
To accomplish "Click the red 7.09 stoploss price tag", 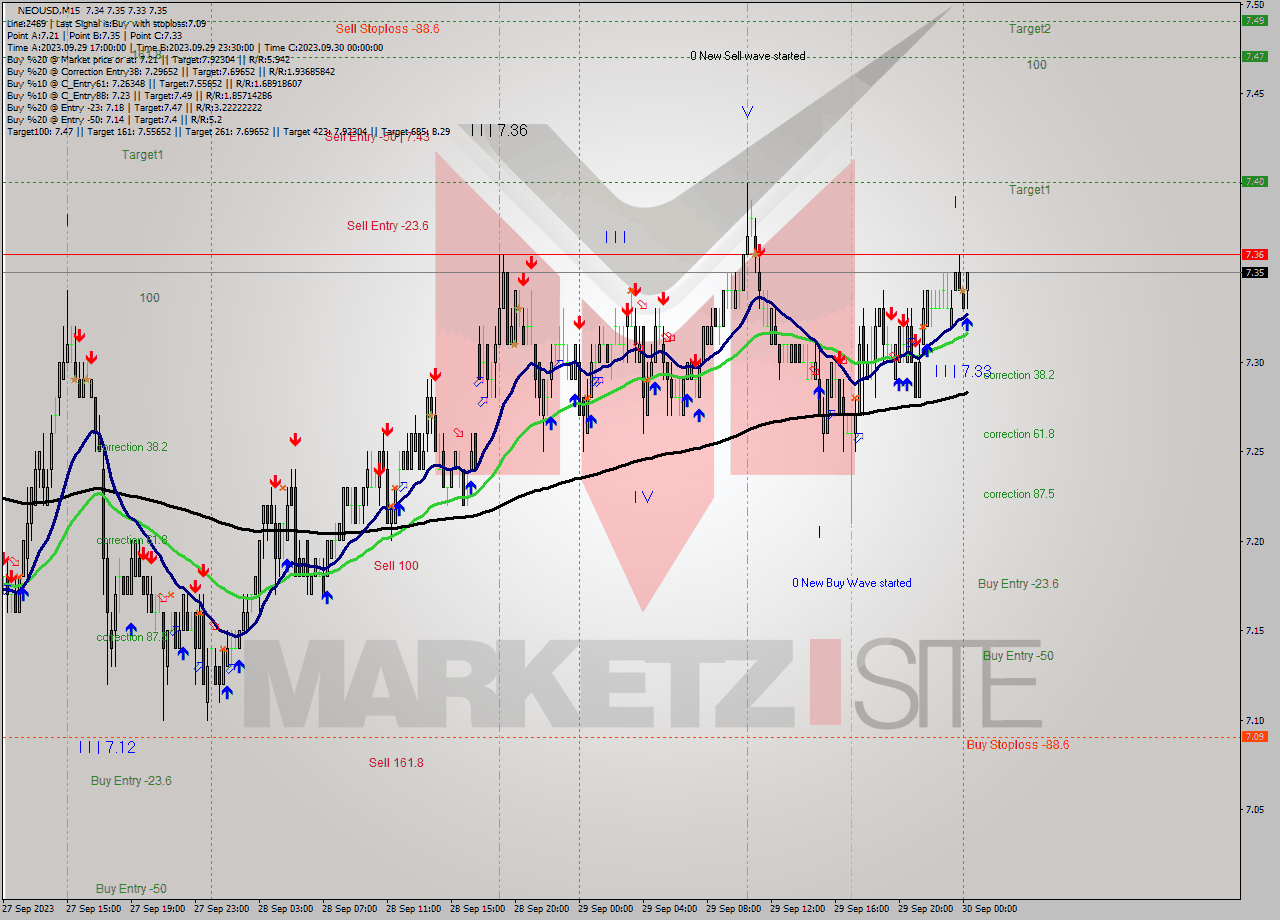I will 1254,736.
